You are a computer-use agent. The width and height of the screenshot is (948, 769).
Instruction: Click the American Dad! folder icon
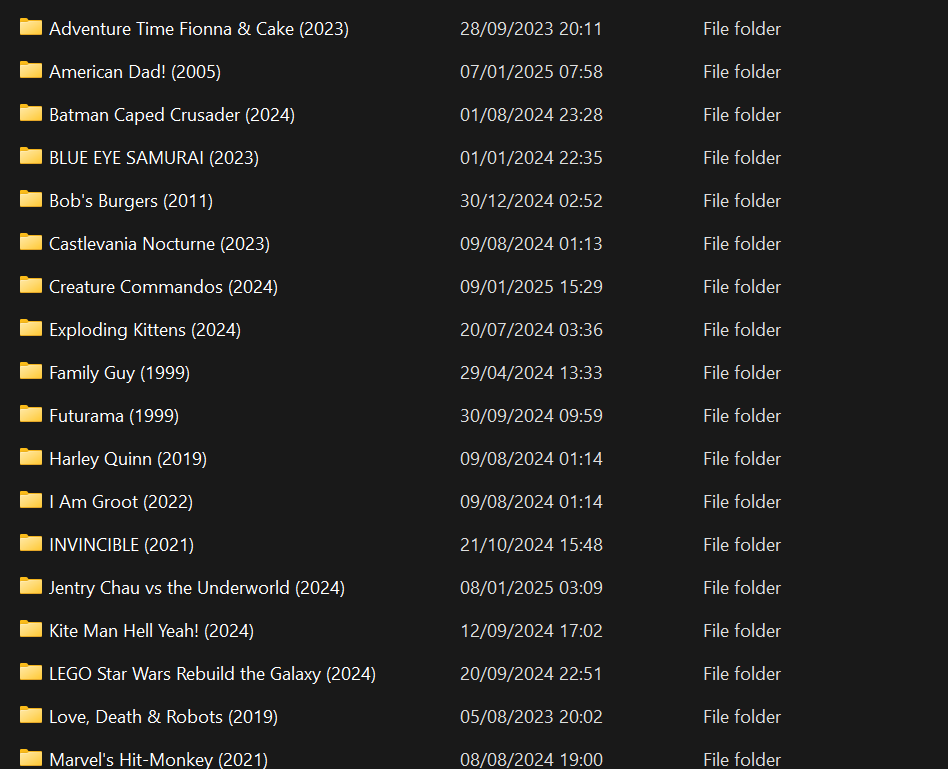pyautogui.click(x=30, y=70)
